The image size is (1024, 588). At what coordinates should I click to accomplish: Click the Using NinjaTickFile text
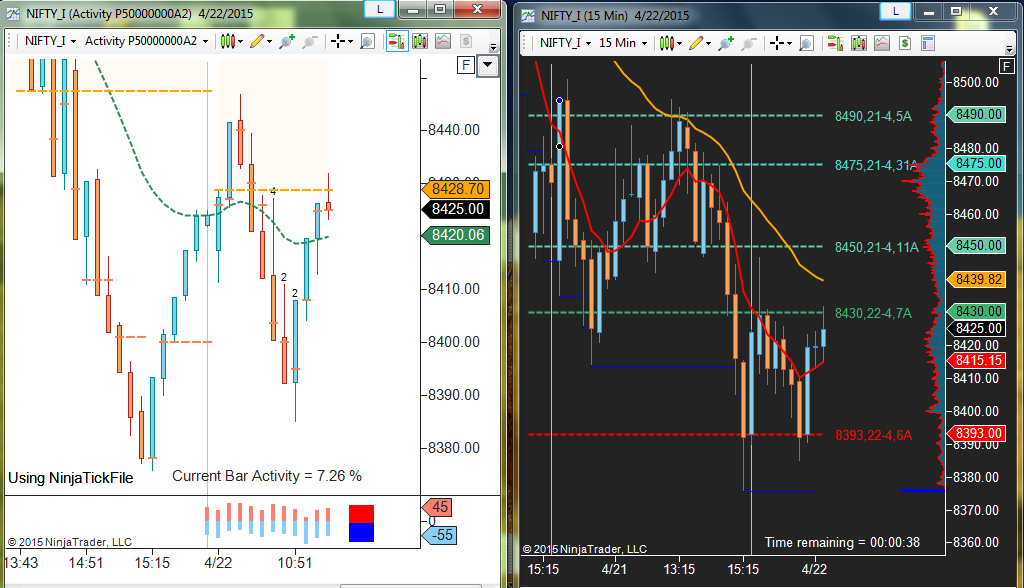(71, 478)
